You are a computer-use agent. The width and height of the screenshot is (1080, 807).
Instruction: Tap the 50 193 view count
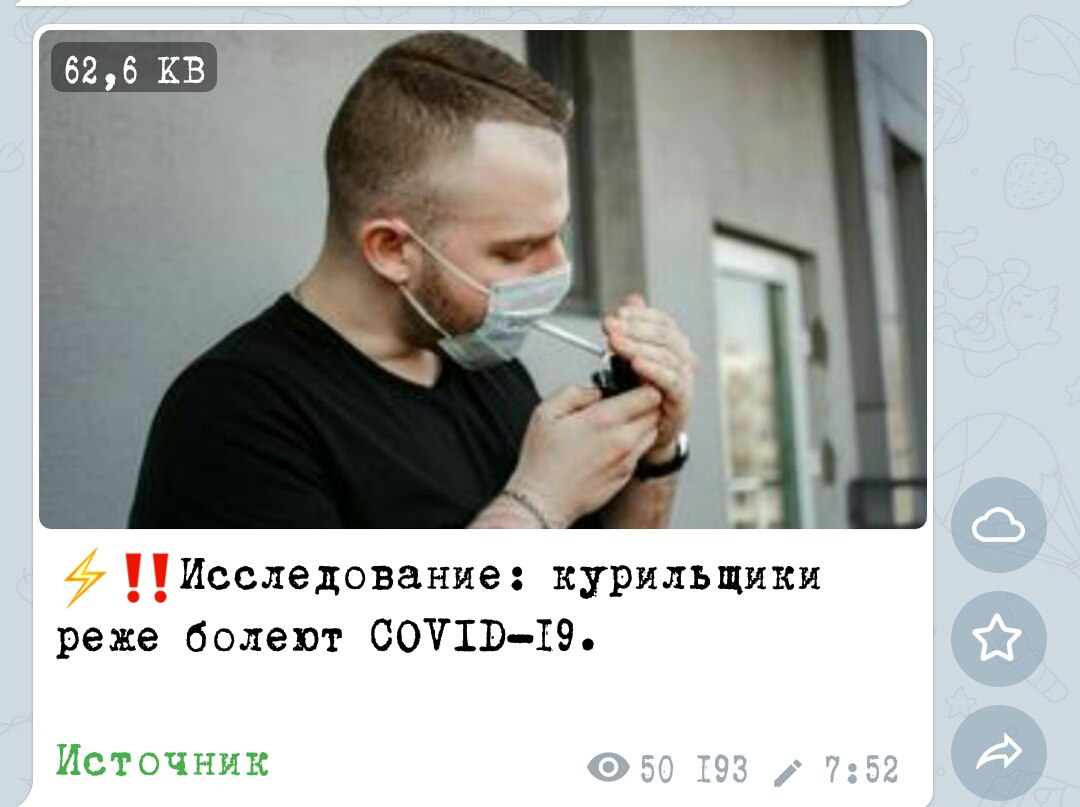click(694, 769)
